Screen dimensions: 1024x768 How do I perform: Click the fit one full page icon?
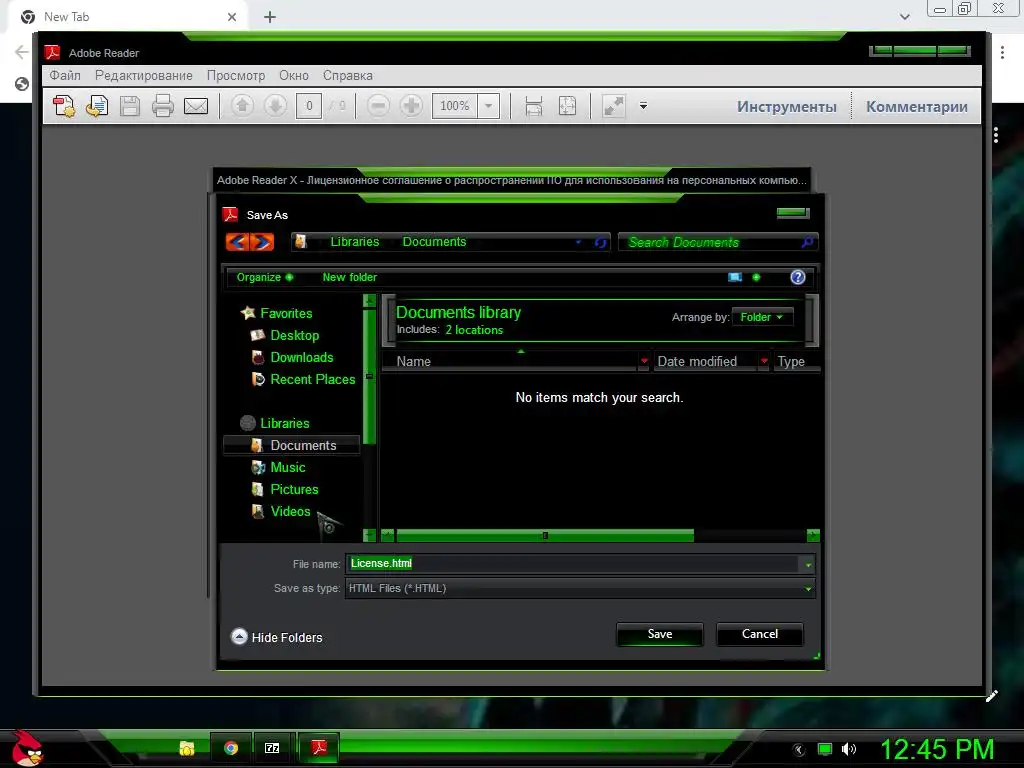pos(567,106)
